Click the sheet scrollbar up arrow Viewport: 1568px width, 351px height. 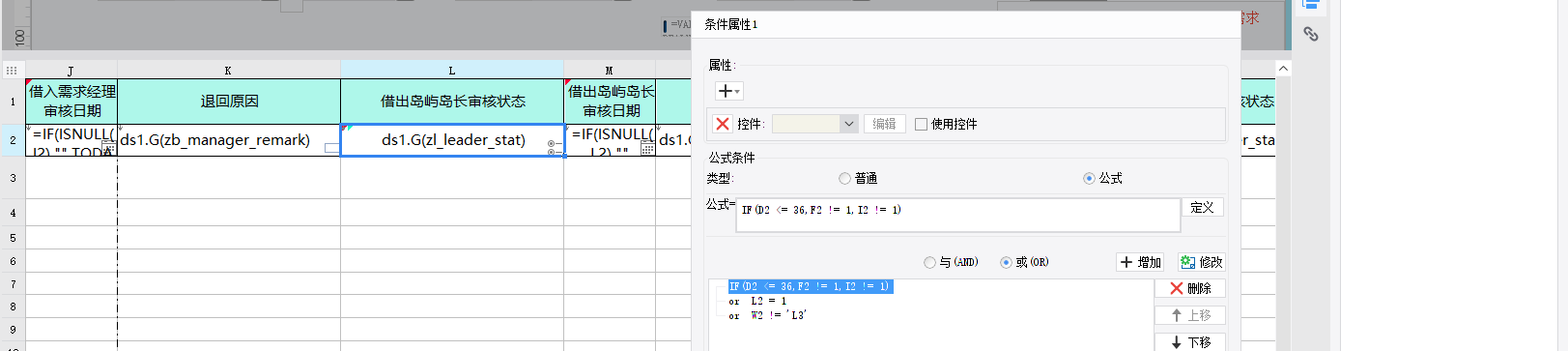click(1283, 69)
